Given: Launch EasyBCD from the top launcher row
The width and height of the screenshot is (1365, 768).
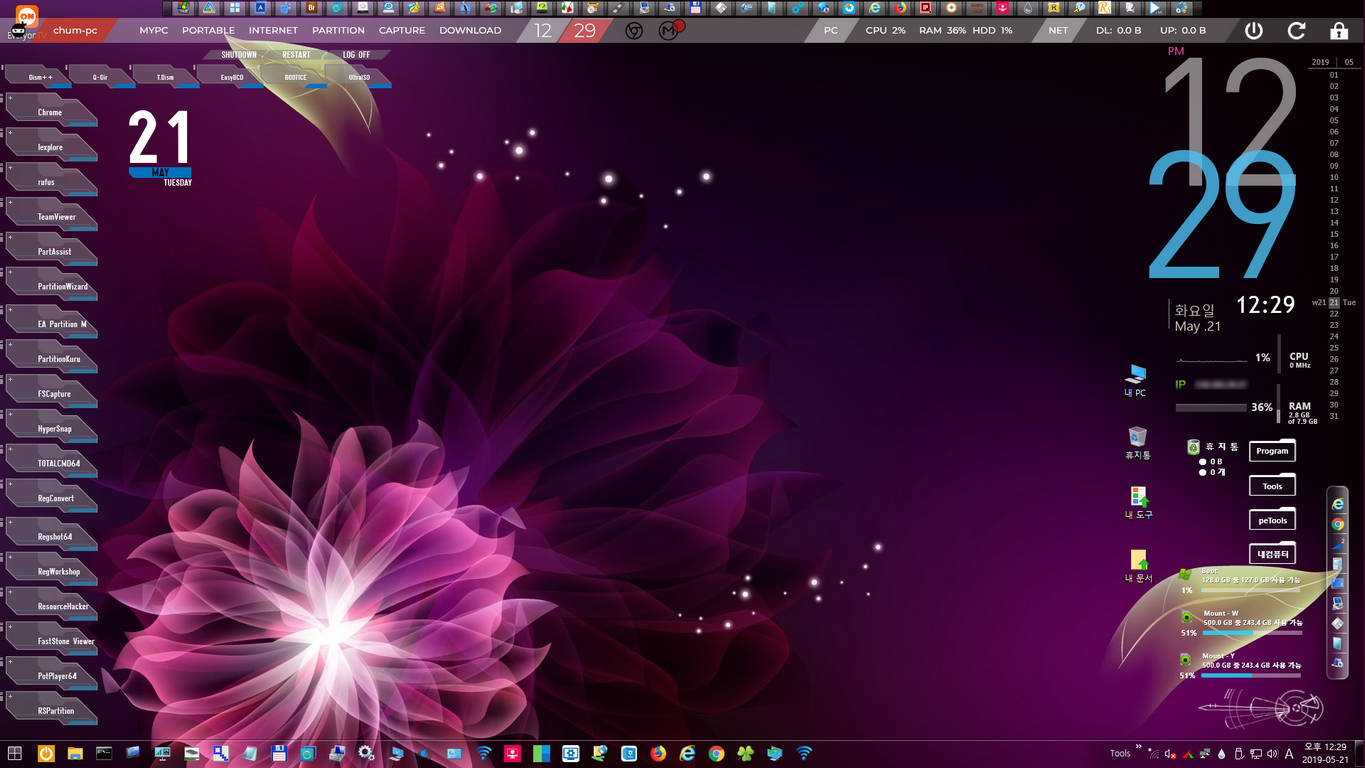Looking at the screenshot, I should pyautogui.click(x=232, y=76).
